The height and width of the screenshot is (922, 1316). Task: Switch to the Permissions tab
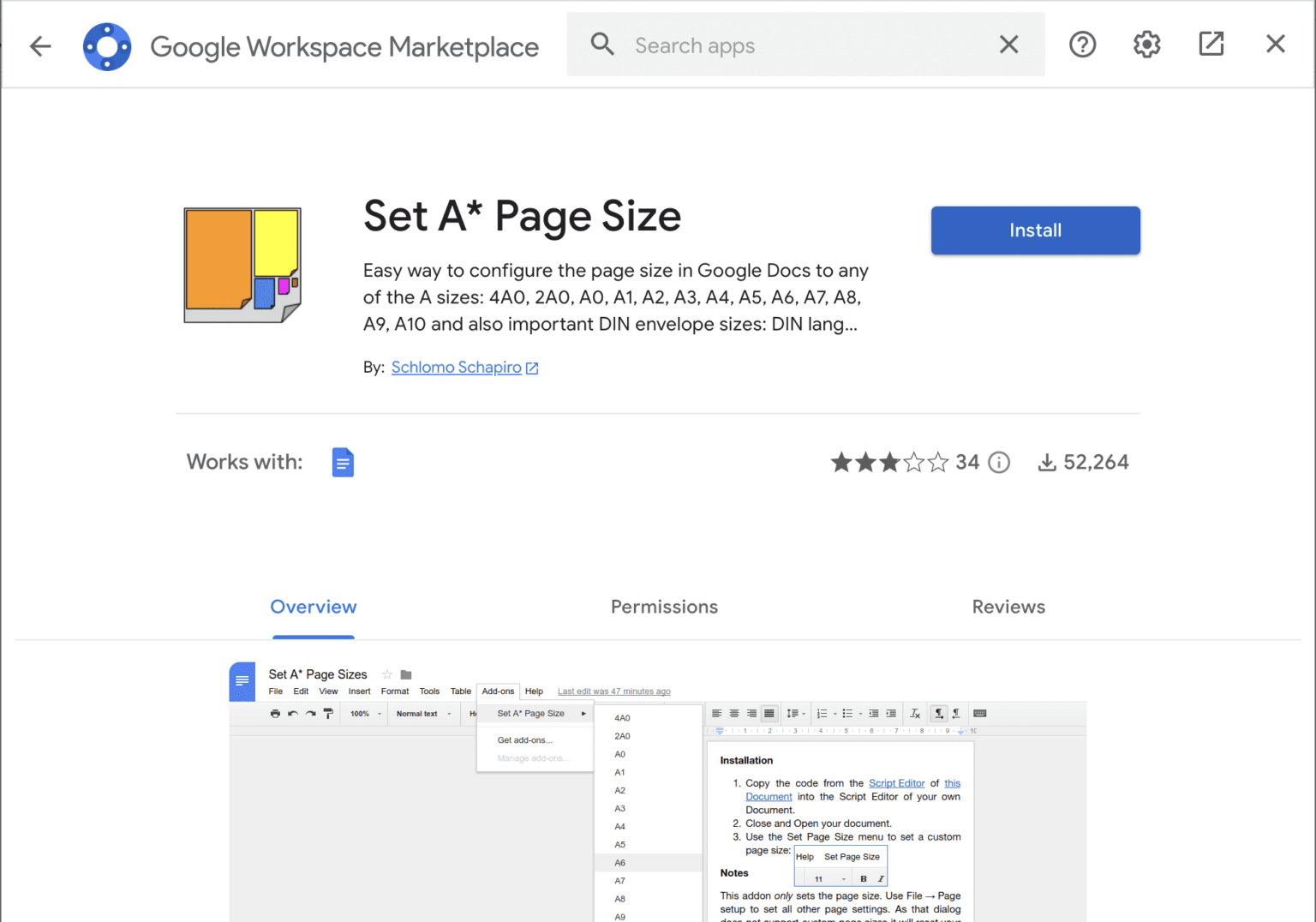pos(664,607)
